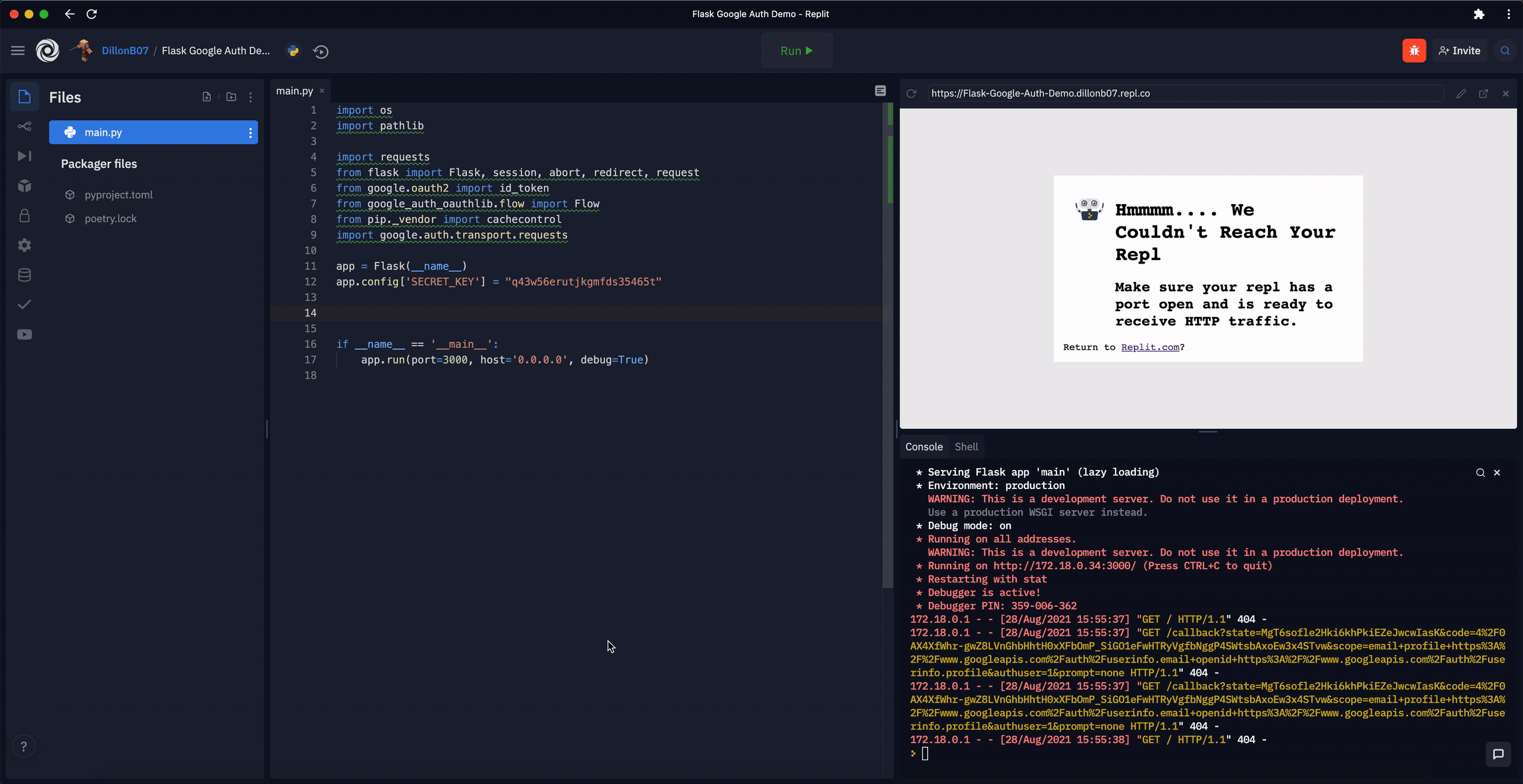Open the Unit tests checkmark sidebar icon
Viewport: 1523px width, 784px height.
24,305
